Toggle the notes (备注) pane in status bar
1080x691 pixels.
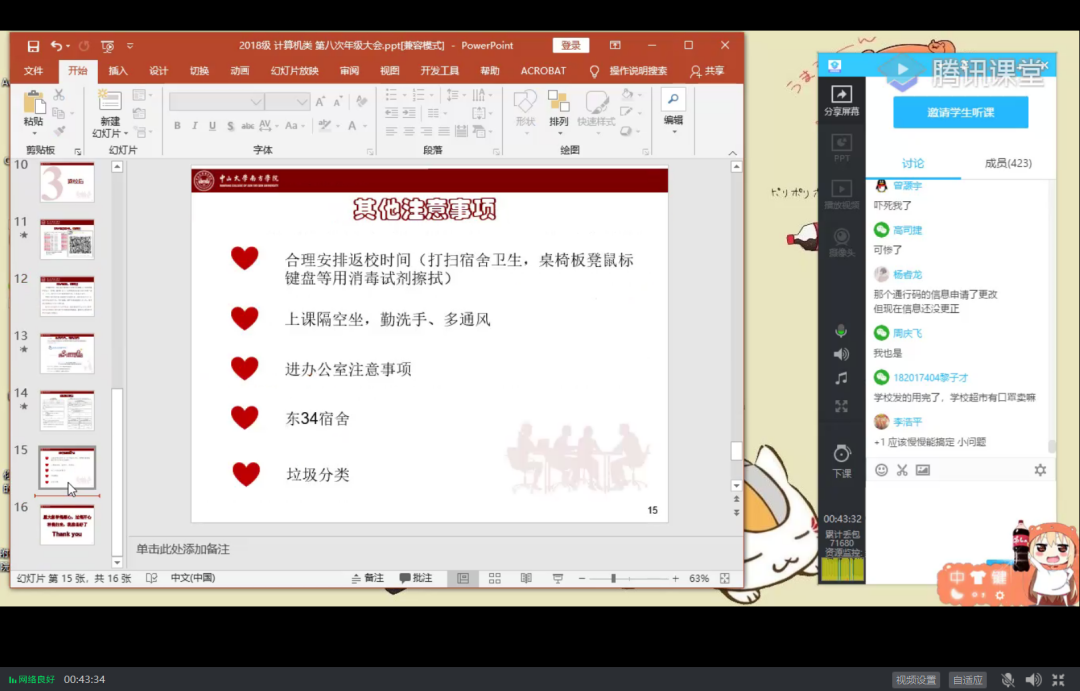coord(367,578)
